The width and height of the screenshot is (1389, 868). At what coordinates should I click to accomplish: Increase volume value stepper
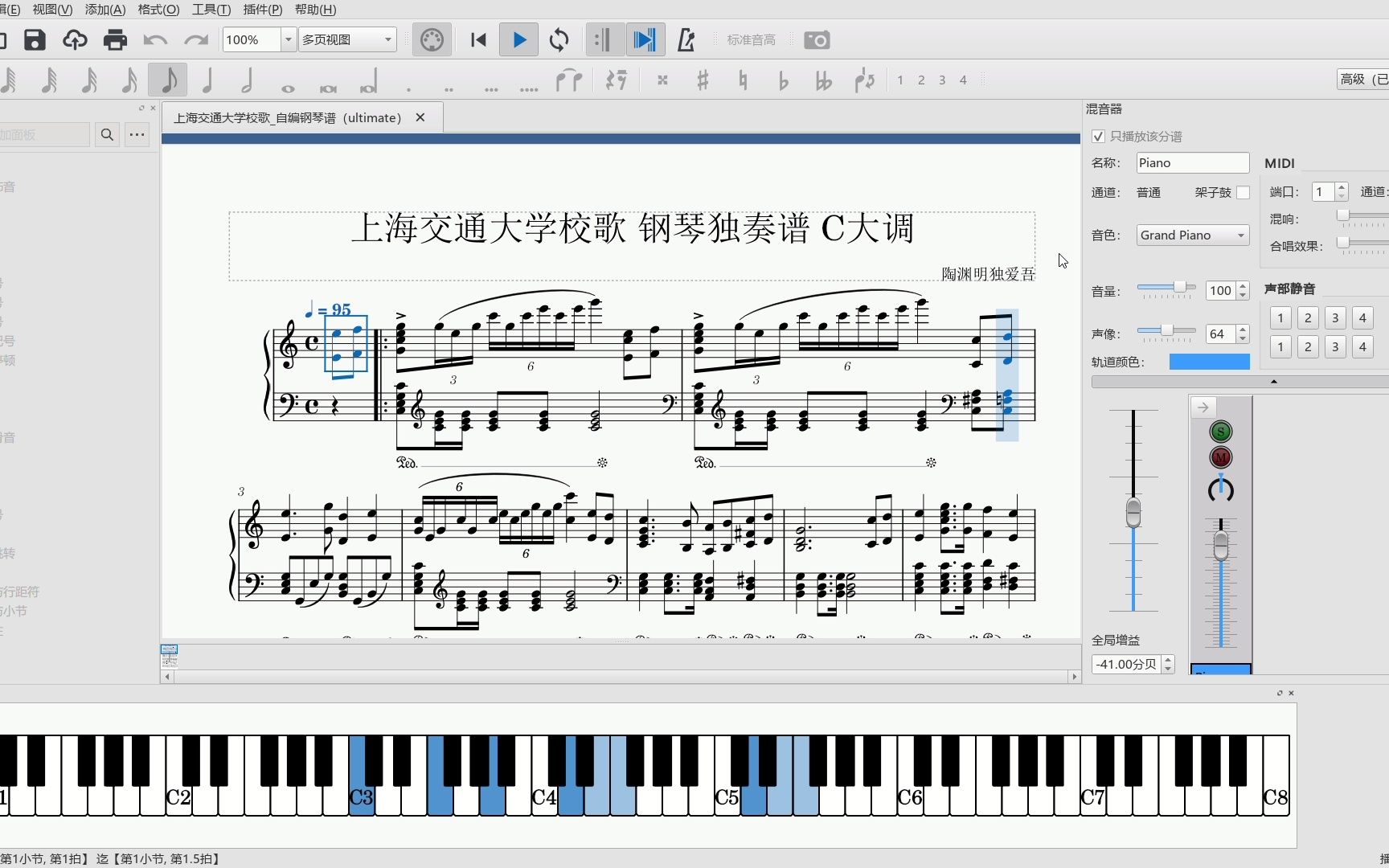click(x=1243, y=286)
